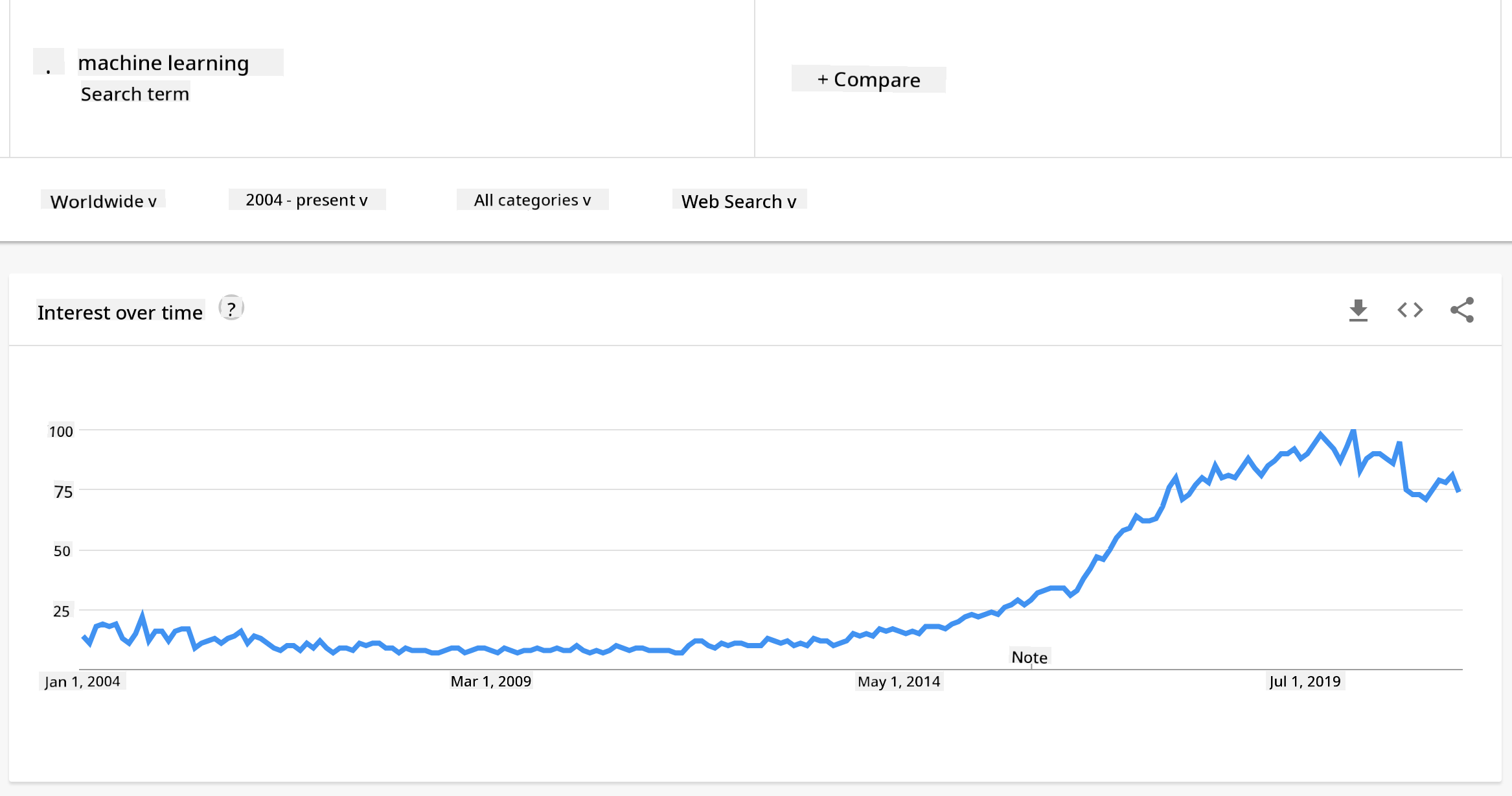The image size is (1512, 796).
Task: Open the 2004 - present time range dropdown
Action: [x=306, y=200]
